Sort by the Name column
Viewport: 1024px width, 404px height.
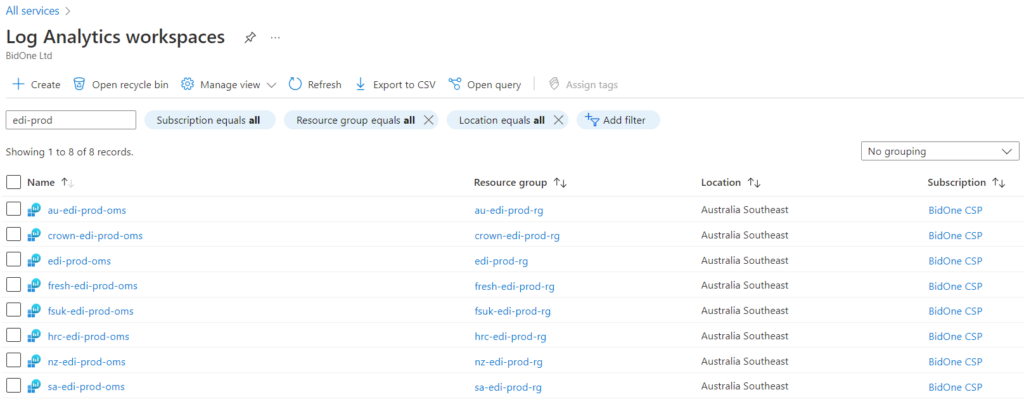click(51, 183)
